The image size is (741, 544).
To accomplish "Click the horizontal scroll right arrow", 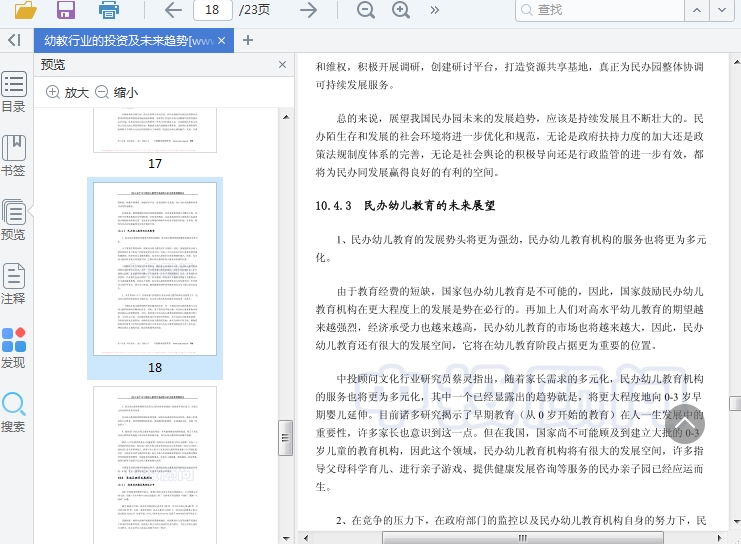I will [720, 538].
